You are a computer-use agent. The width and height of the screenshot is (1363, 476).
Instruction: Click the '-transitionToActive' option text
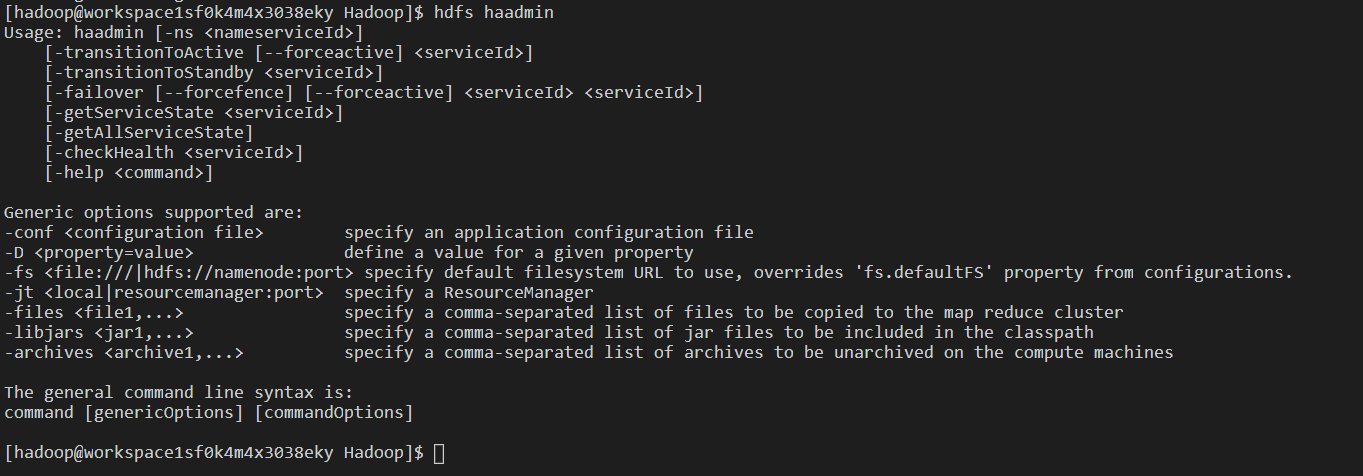coord(149,52)
